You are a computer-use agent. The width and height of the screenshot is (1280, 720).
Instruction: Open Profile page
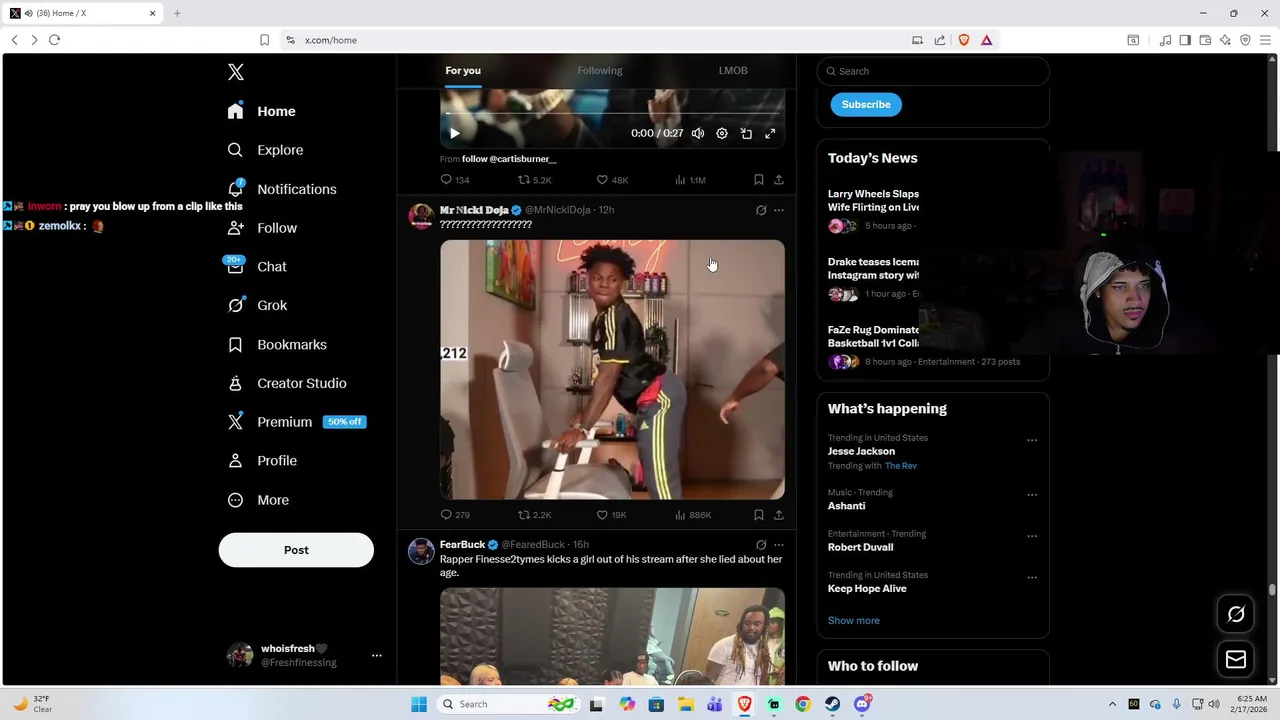coord(262,461)
